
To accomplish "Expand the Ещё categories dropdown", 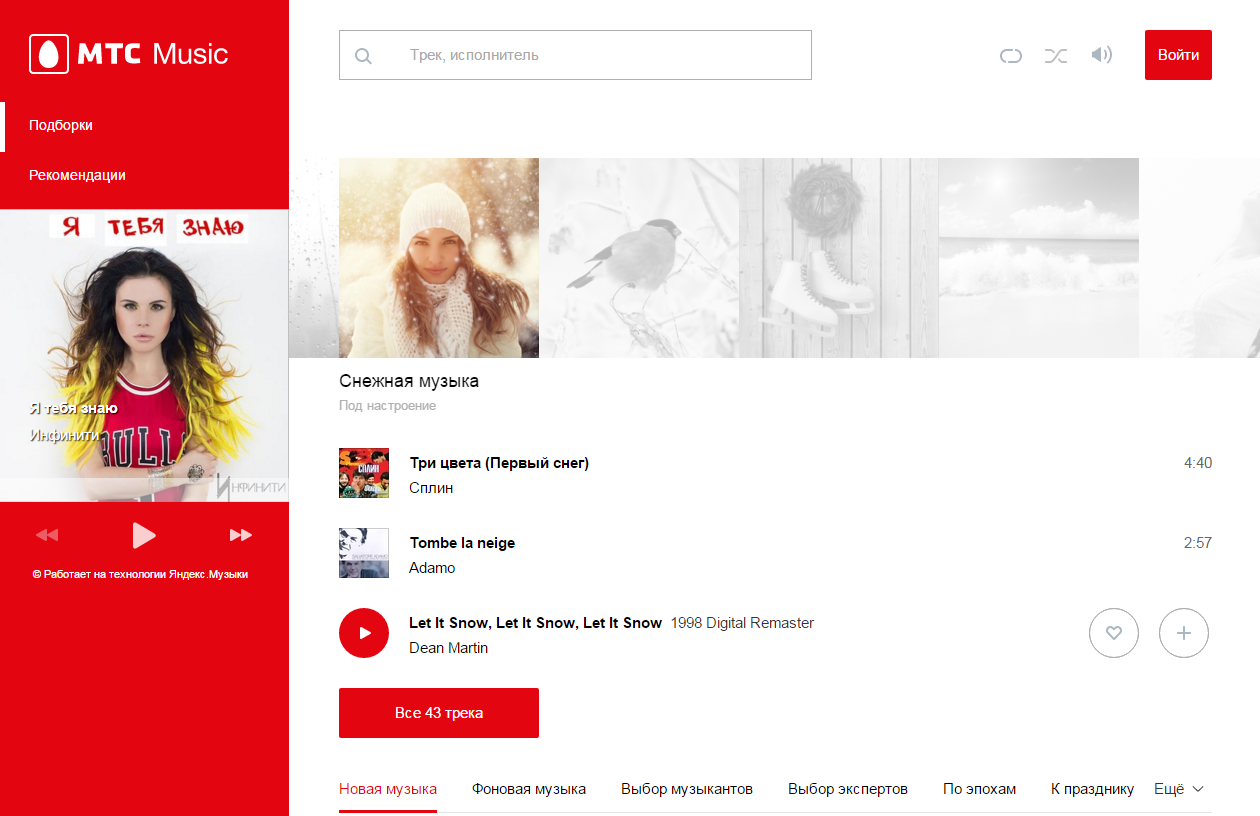I will tap(1179, 789).
